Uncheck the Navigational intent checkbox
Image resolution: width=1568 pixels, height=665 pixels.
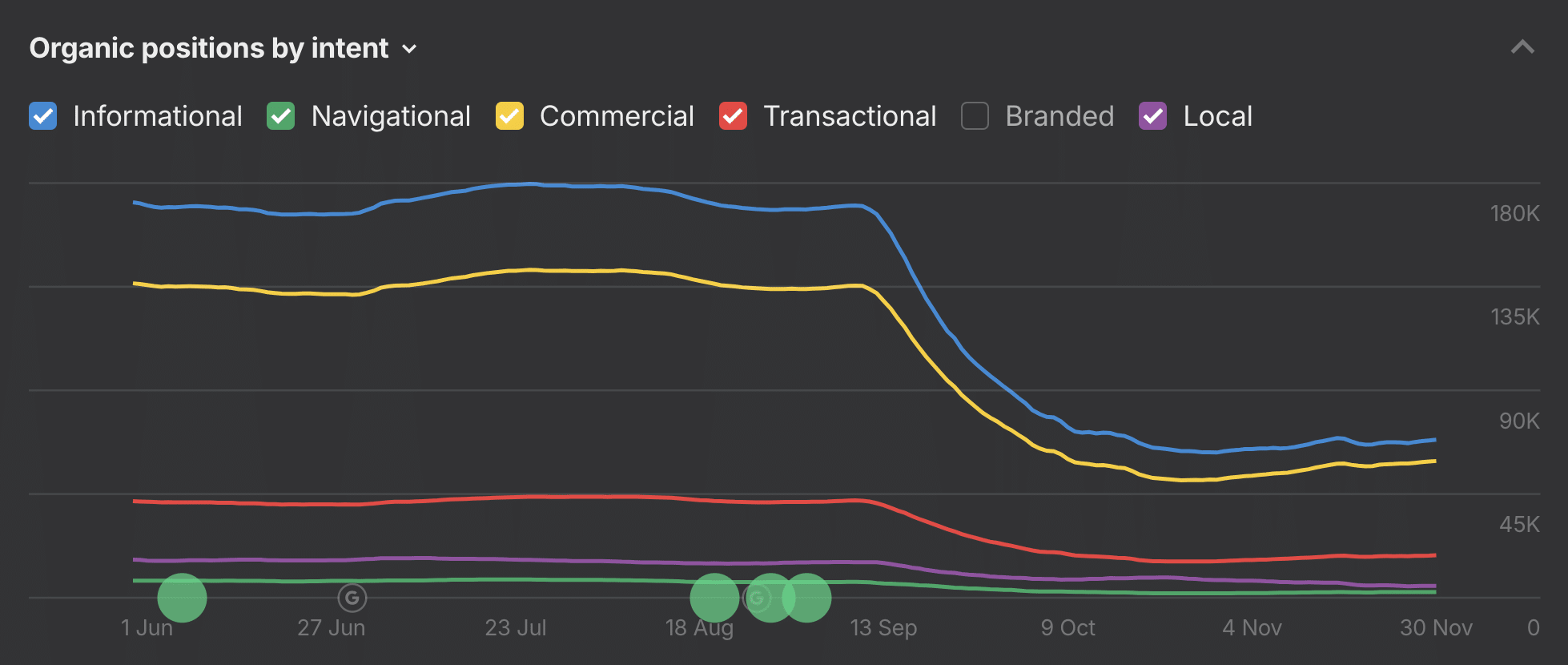pos(281,116)
